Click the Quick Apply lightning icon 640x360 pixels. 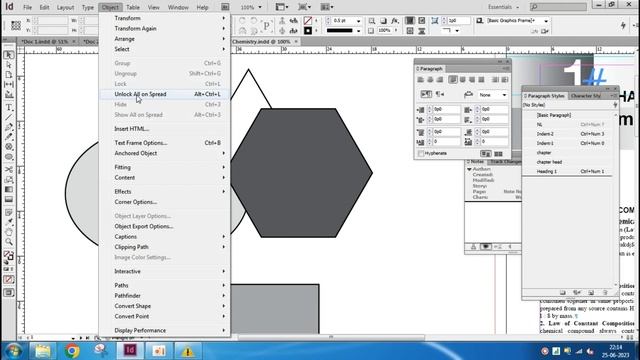(623, 25)
